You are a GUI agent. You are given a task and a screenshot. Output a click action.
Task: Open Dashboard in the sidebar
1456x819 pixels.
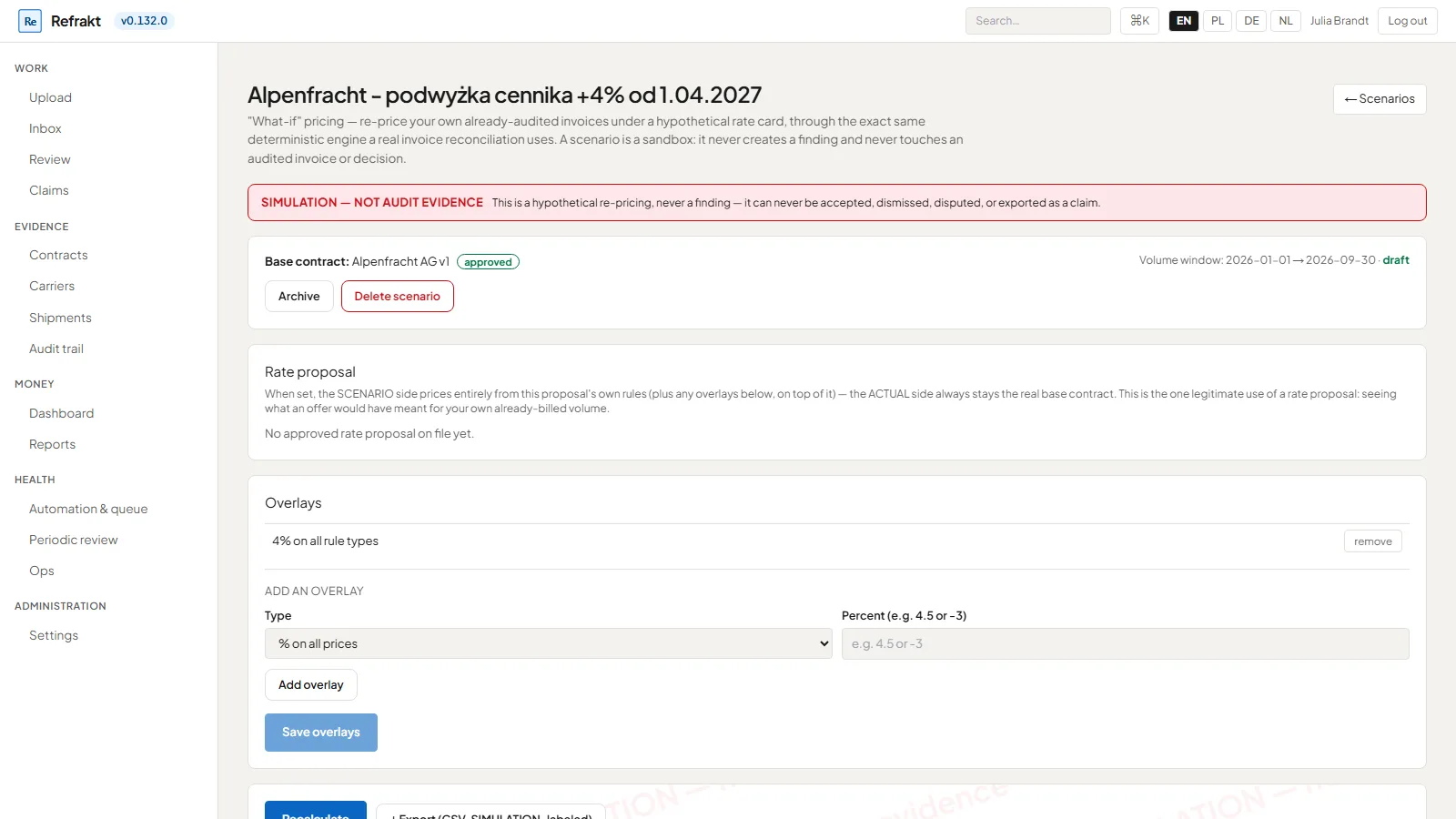pyautogui.click(x=61, y=413)
